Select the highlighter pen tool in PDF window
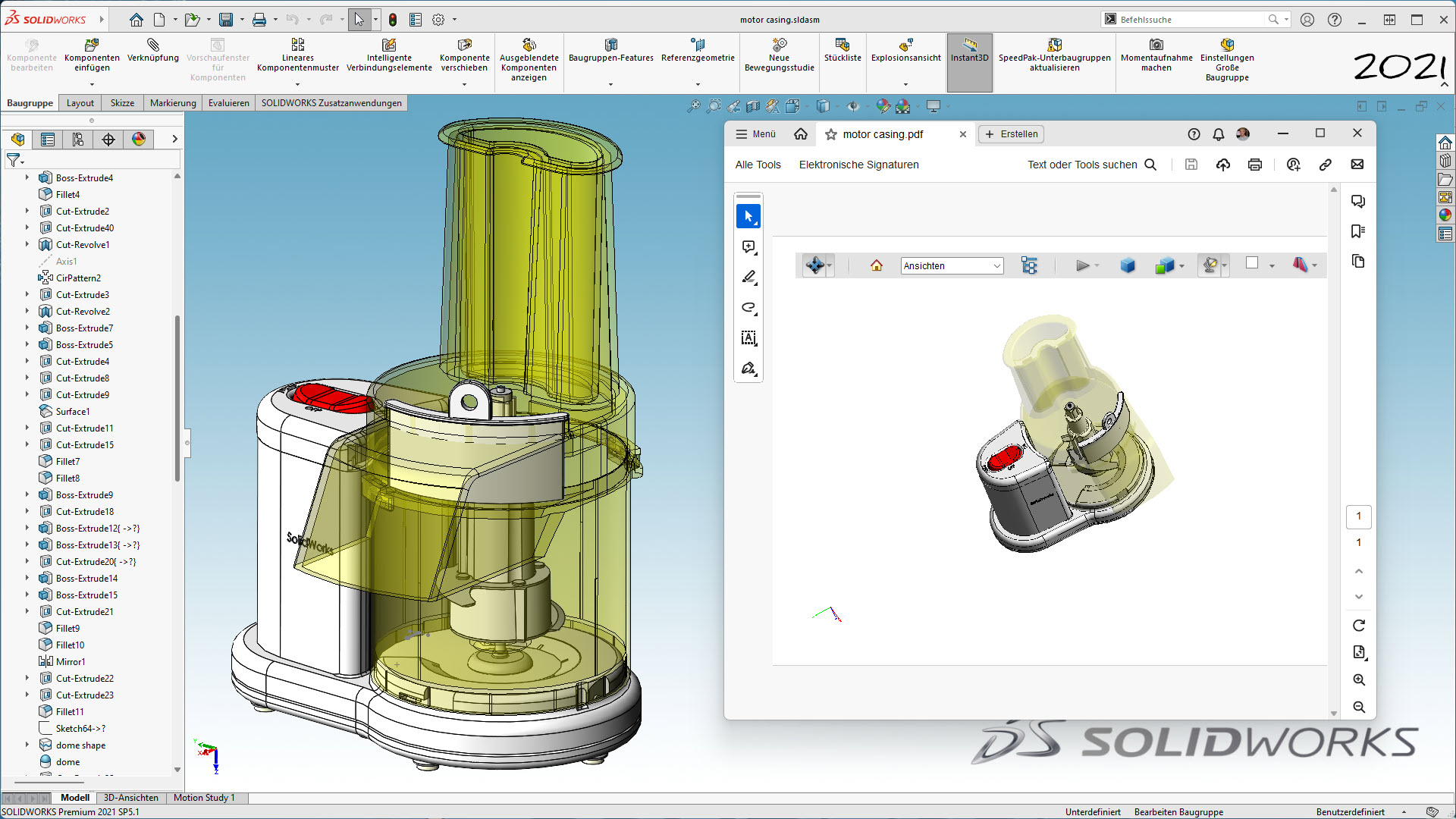The image size is (1456, 819). tap(748, 278)
